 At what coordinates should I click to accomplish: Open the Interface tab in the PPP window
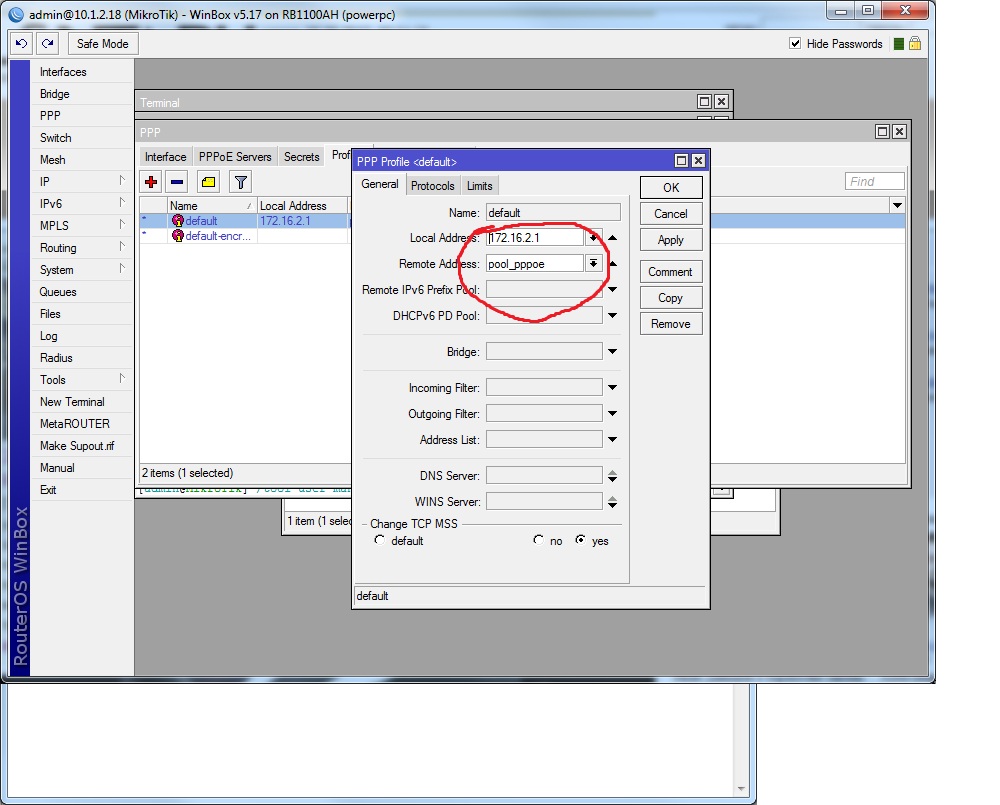pos(165,157)
